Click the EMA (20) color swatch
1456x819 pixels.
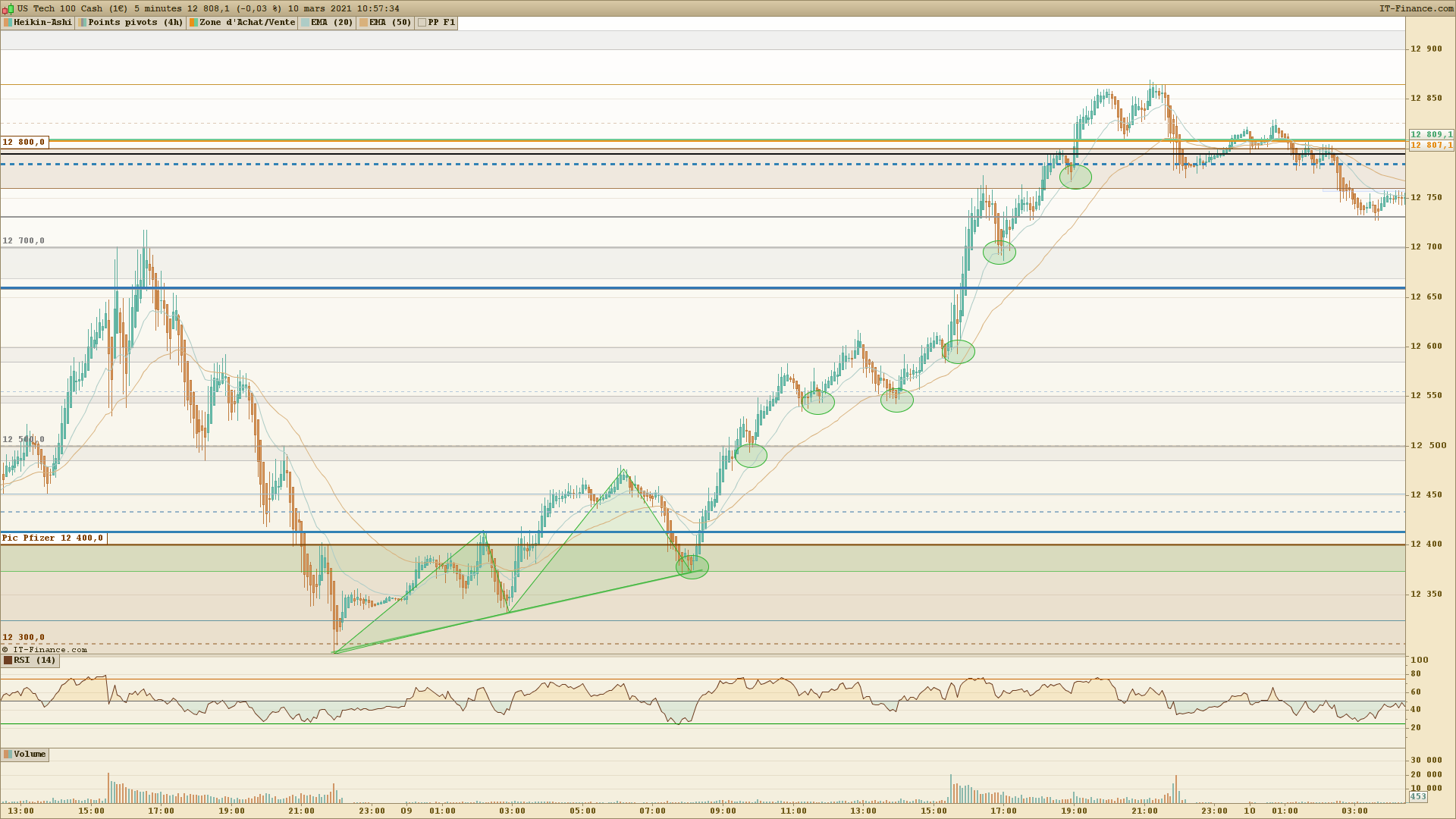pos(305,23)
